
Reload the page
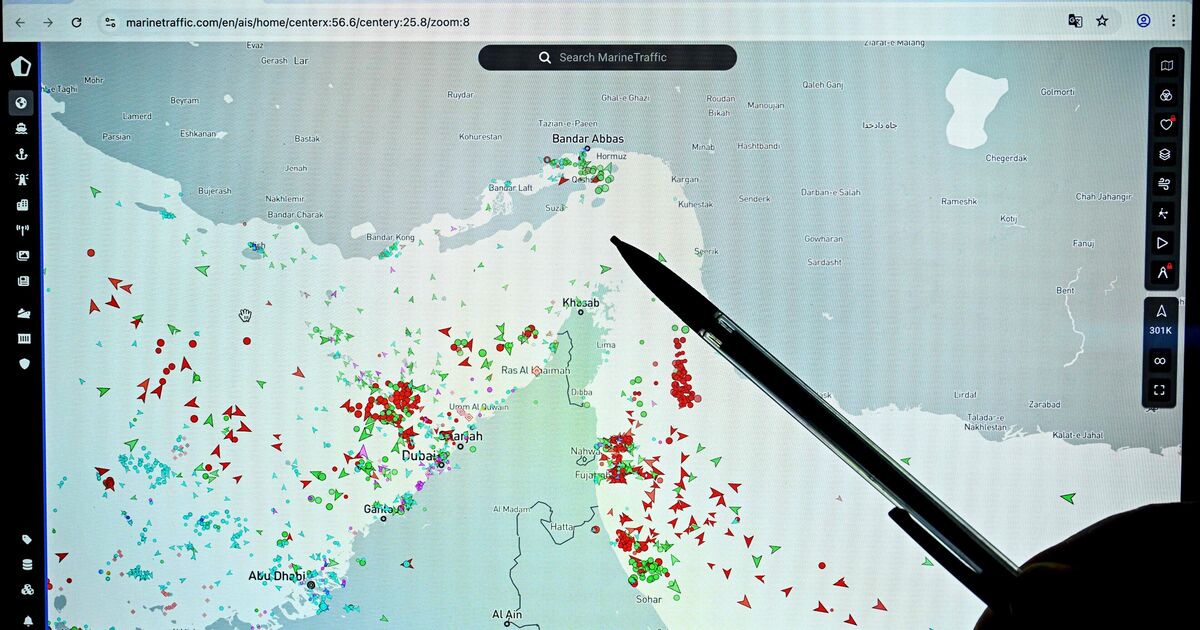coord(77,22)
